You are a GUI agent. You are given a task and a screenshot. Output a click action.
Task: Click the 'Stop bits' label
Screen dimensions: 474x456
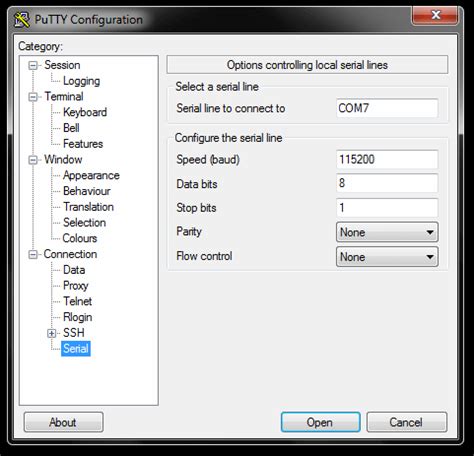196,208
